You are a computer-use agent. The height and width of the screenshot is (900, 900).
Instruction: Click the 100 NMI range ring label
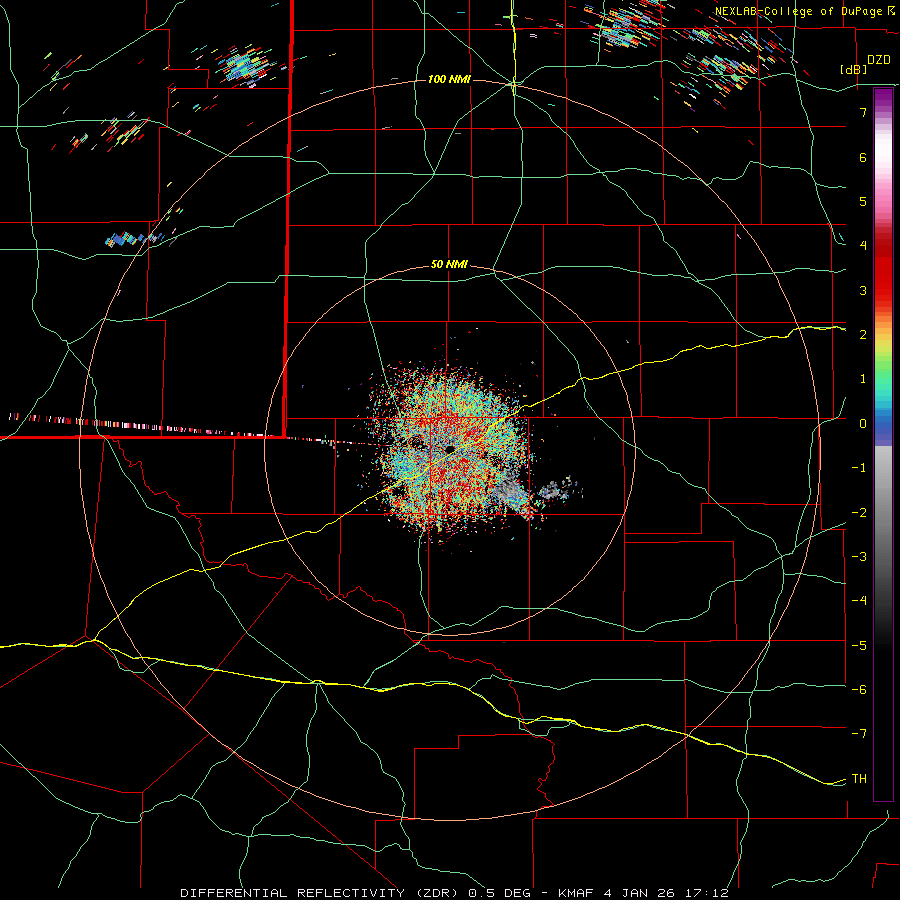point(449,79)
